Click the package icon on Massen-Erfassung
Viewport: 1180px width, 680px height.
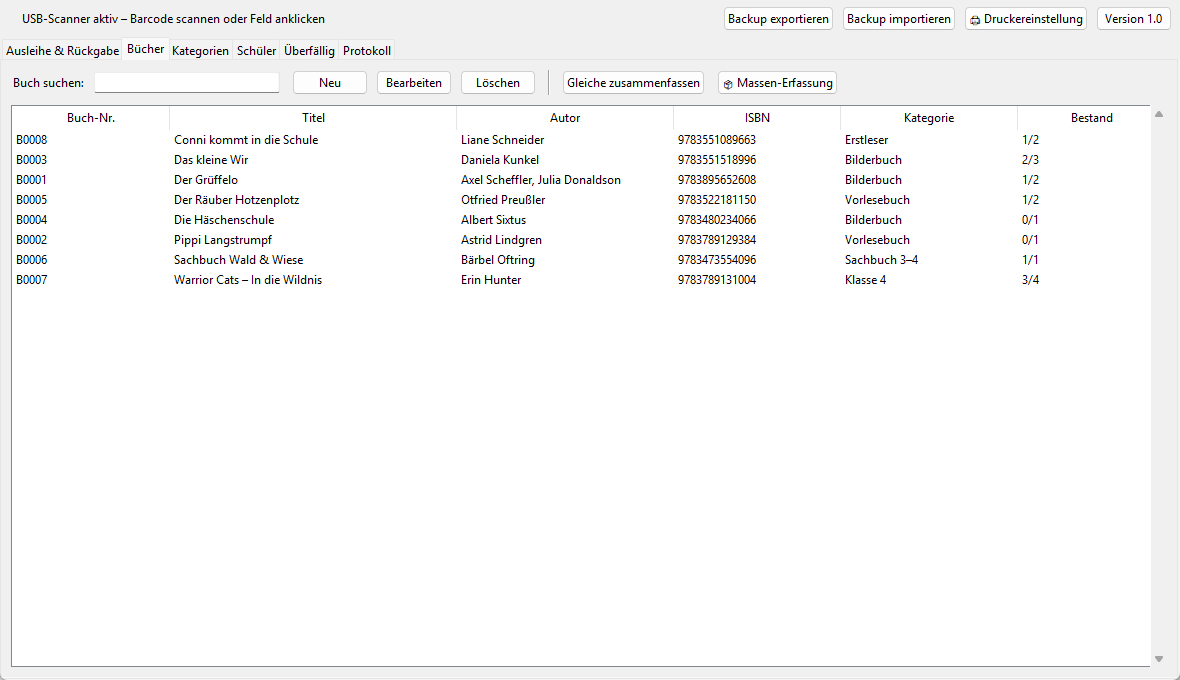tap(728, 84)
